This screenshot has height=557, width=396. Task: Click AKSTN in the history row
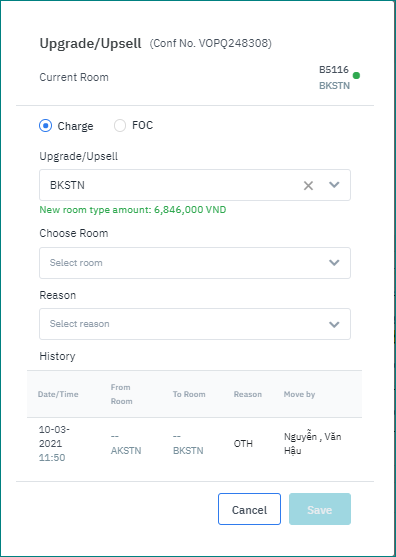[126, 451]
